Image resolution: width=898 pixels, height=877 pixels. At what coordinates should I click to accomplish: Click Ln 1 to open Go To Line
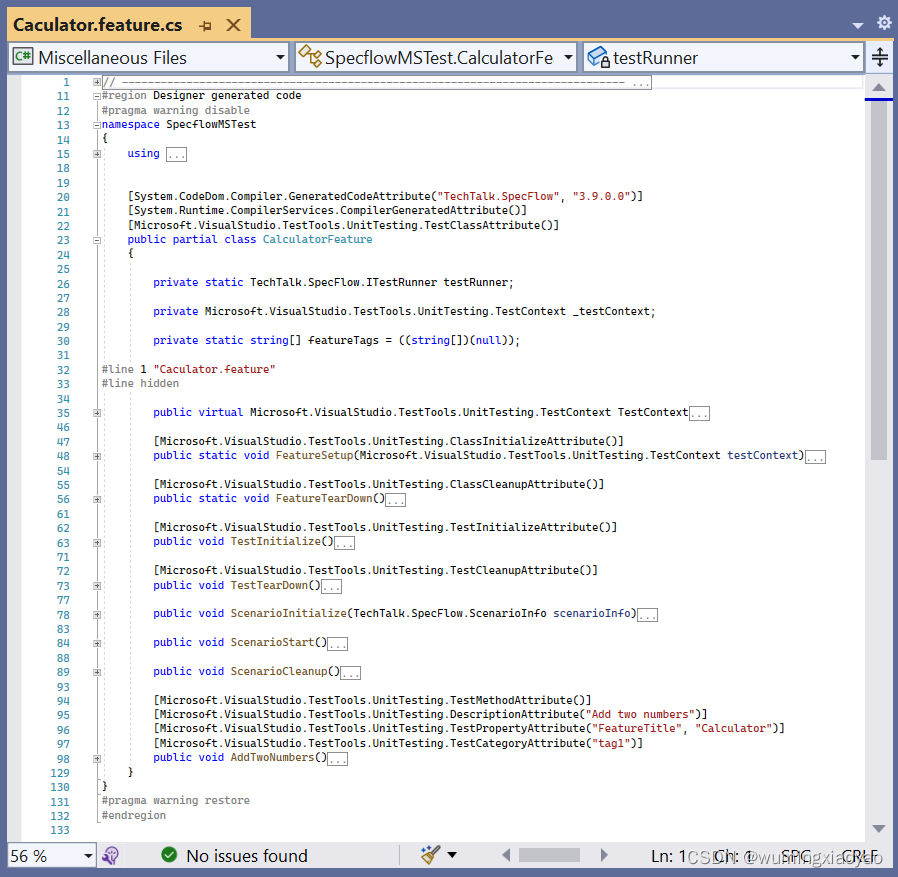click(668, 856)
